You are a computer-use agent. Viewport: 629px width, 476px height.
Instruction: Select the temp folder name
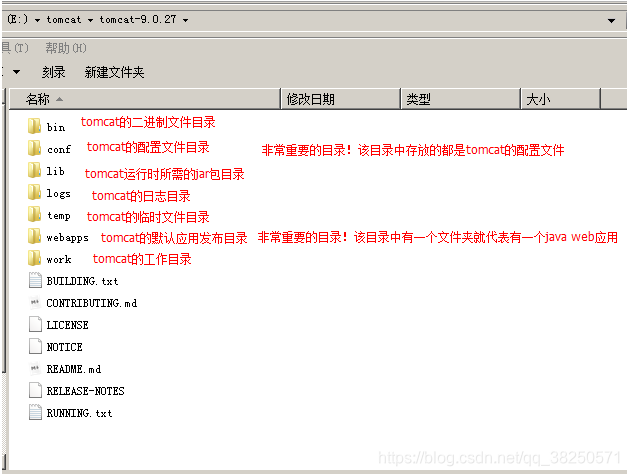tap(59, 216)
